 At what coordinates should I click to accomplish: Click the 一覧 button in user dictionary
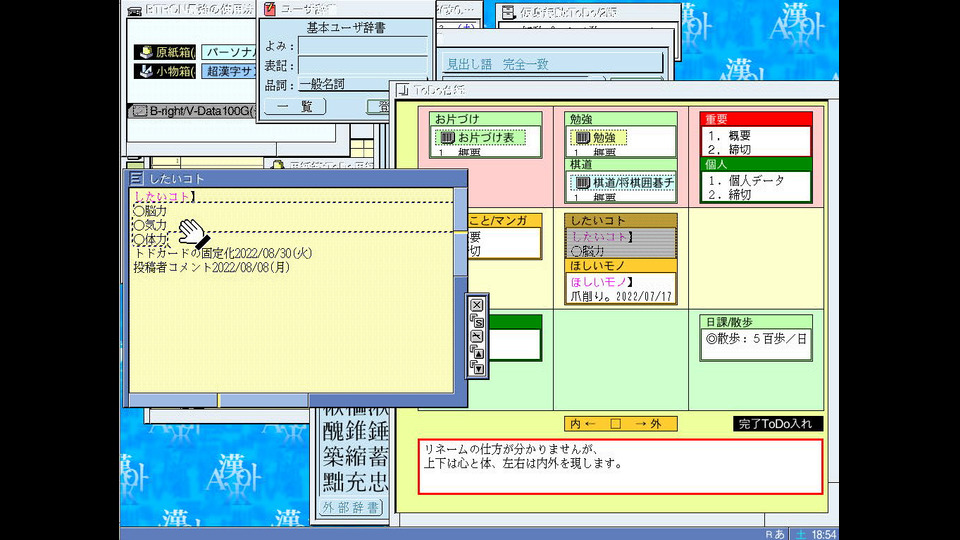(x=294, y=107)
